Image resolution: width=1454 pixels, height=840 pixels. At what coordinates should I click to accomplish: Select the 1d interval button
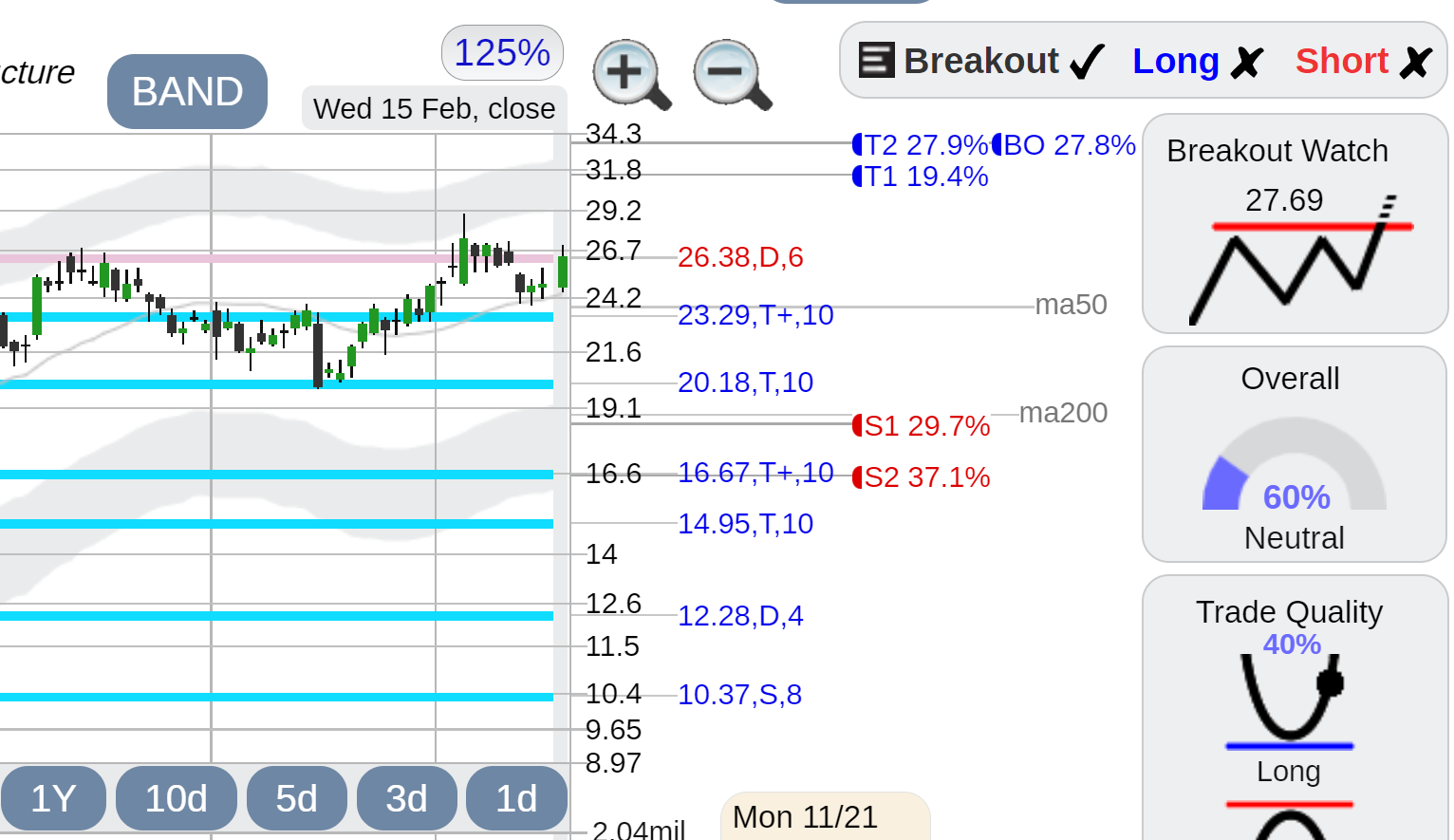516,798
